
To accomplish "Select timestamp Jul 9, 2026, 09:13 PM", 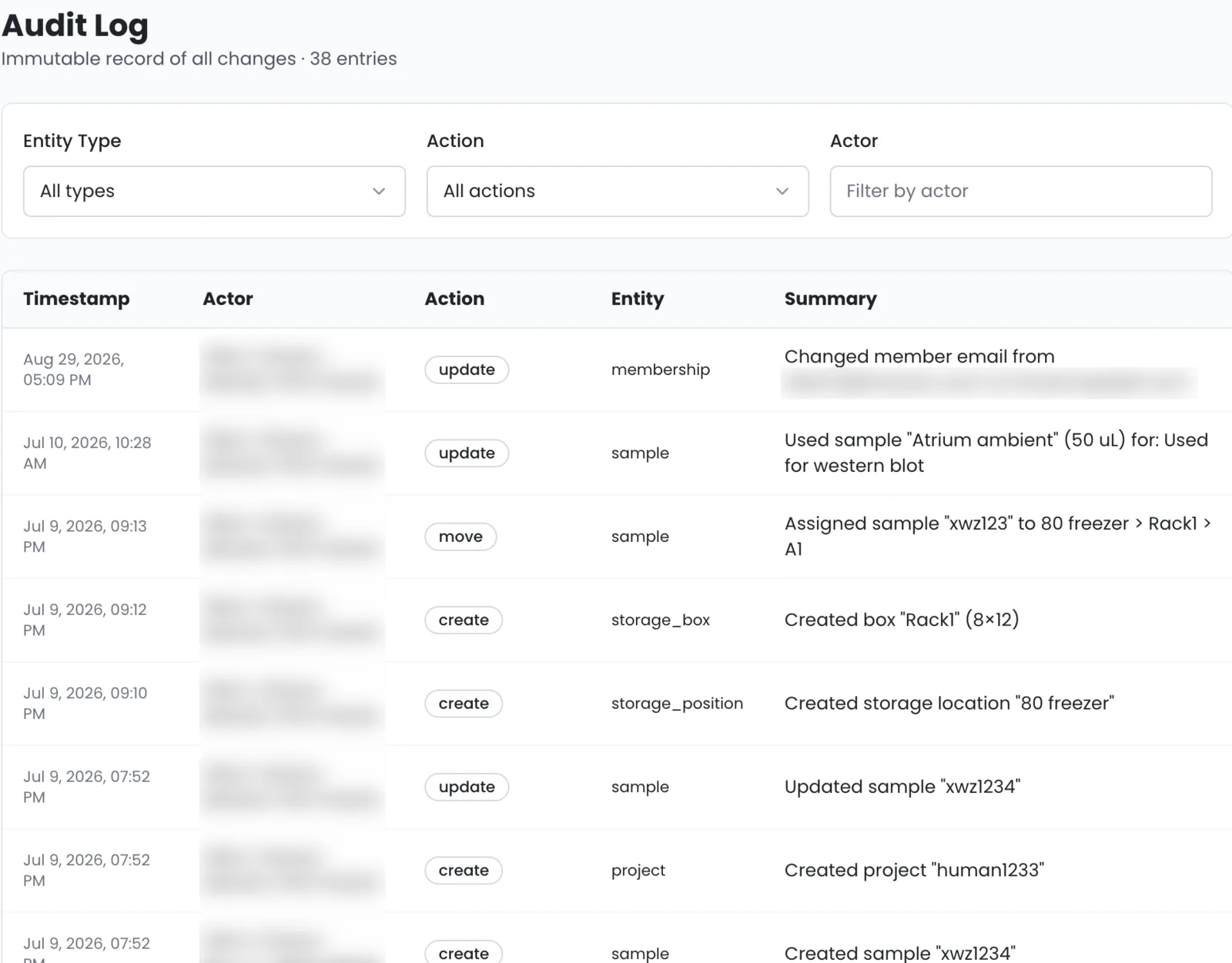I will (85, 537).
